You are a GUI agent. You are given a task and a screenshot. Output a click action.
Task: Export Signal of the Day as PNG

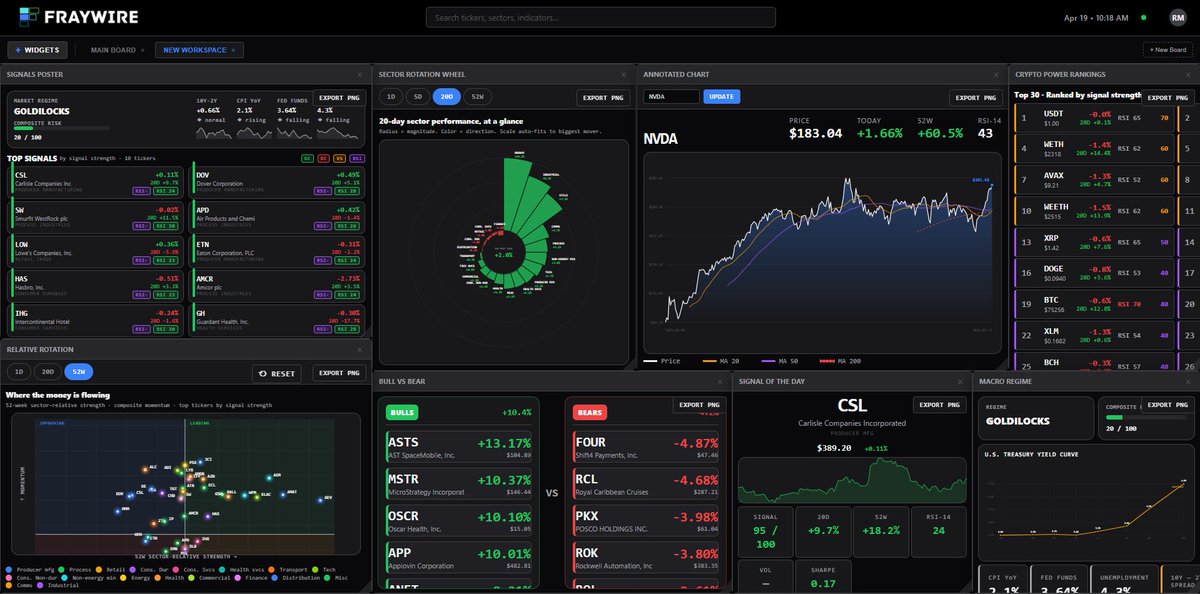pos(939,404)
